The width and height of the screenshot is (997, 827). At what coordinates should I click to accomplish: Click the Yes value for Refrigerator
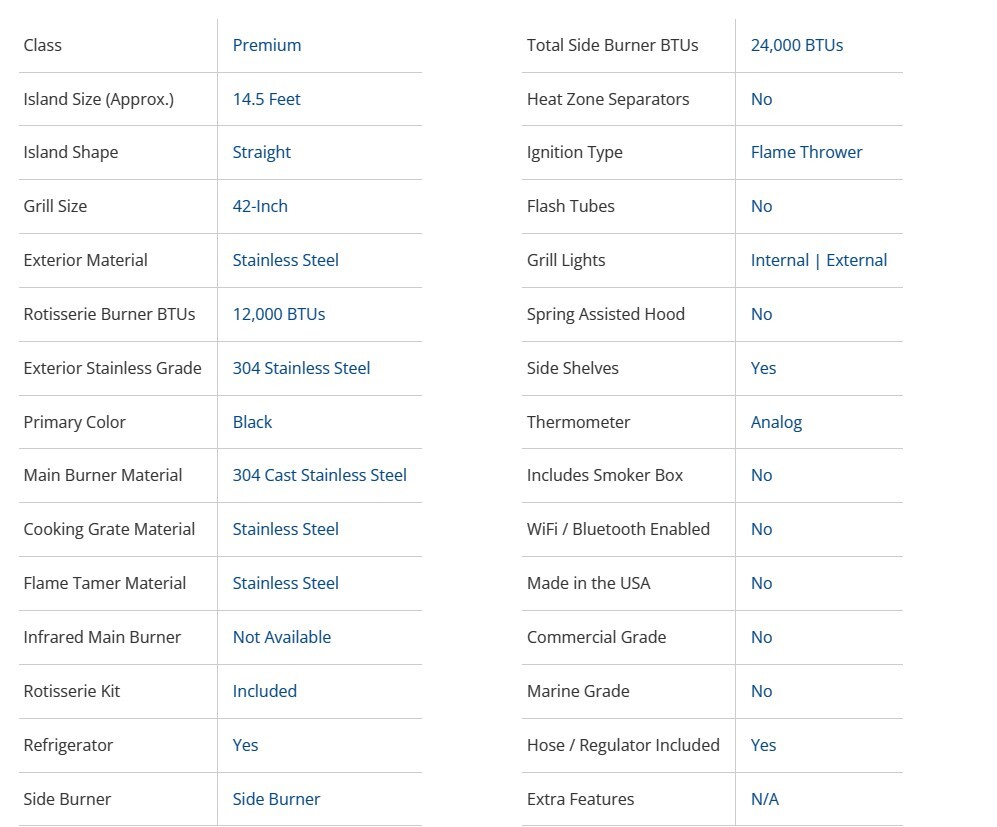(245, 745)
